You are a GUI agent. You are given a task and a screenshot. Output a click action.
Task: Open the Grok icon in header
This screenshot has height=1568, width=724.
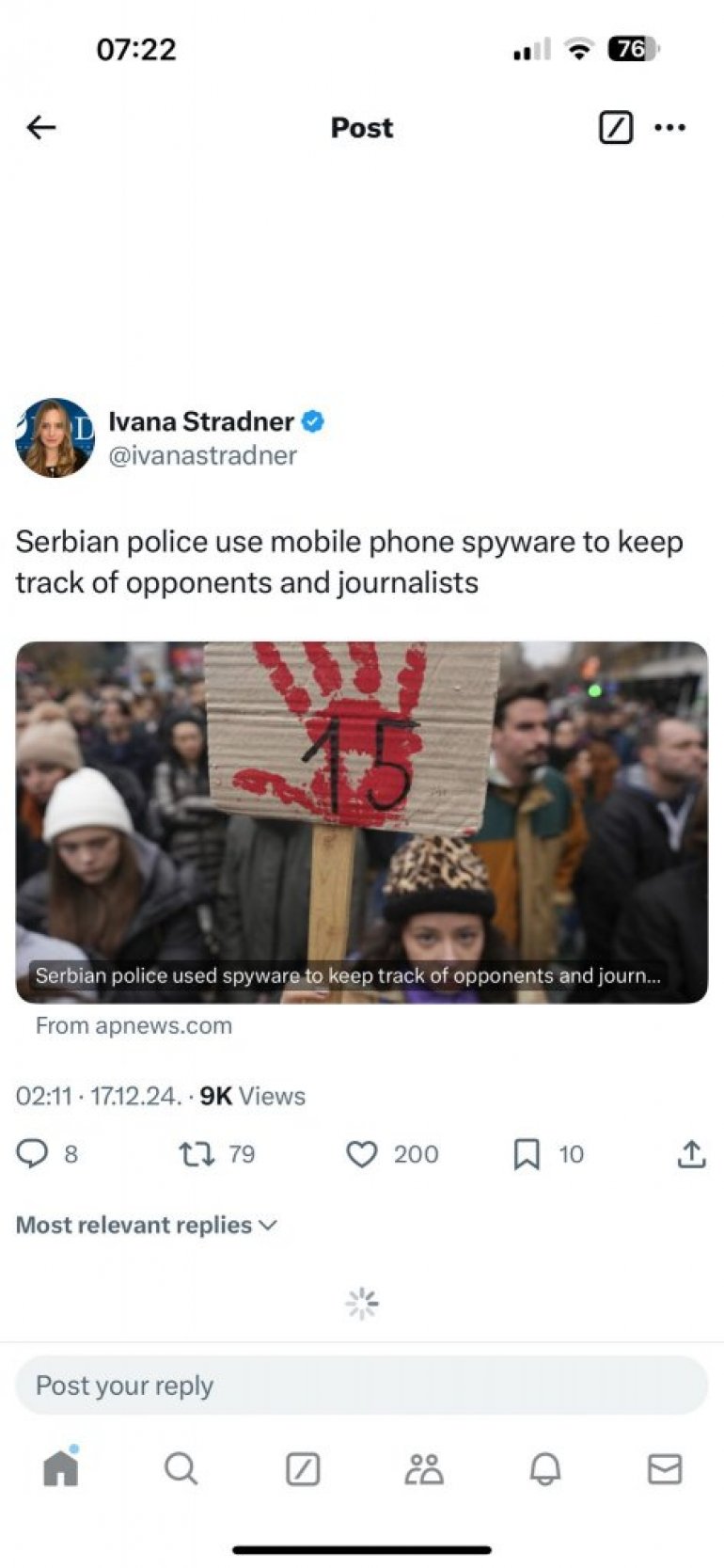click(x=616, y=127)
